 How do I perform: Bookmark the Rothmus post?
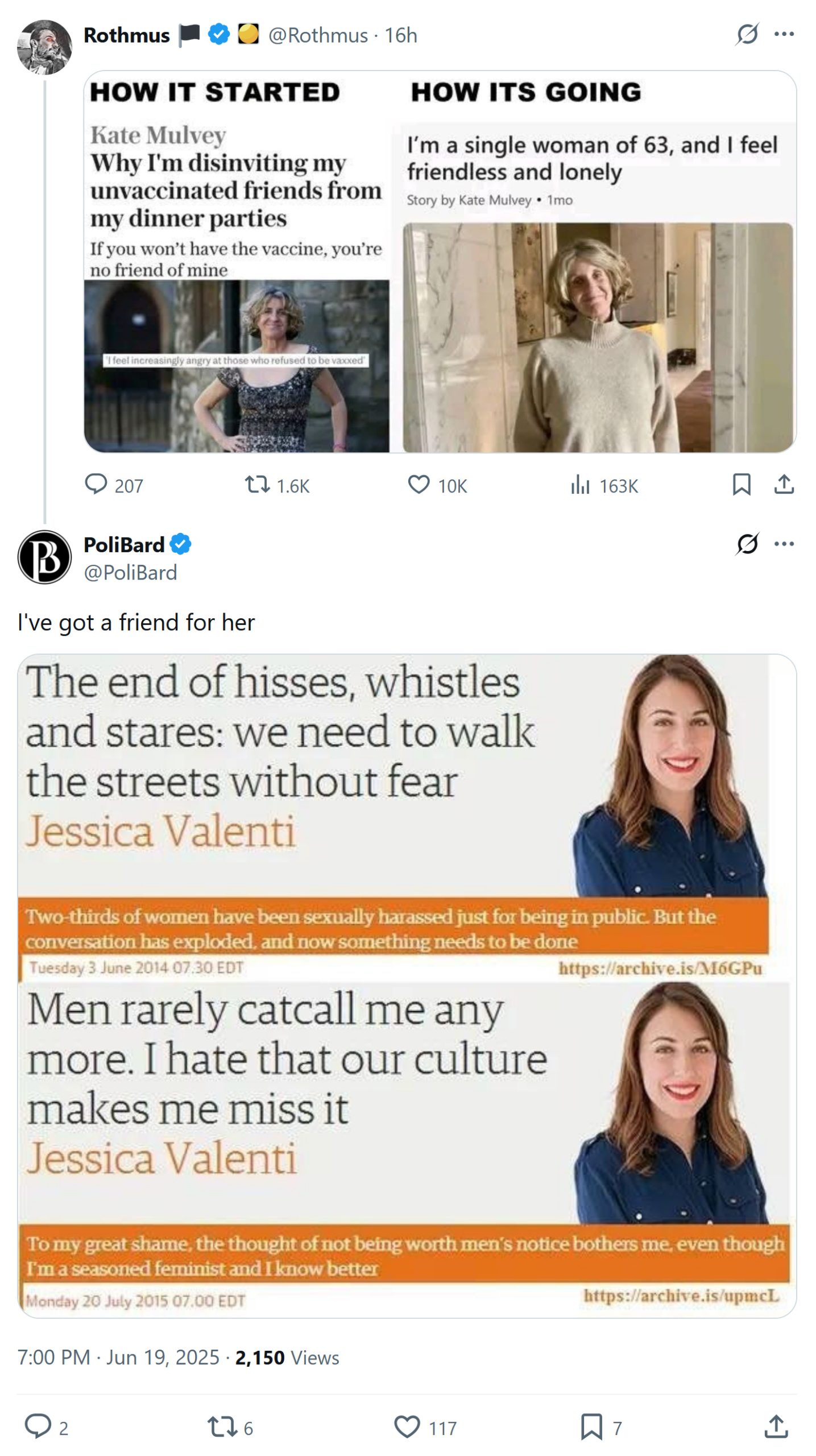pyautogui.click(x=742, y=485)
